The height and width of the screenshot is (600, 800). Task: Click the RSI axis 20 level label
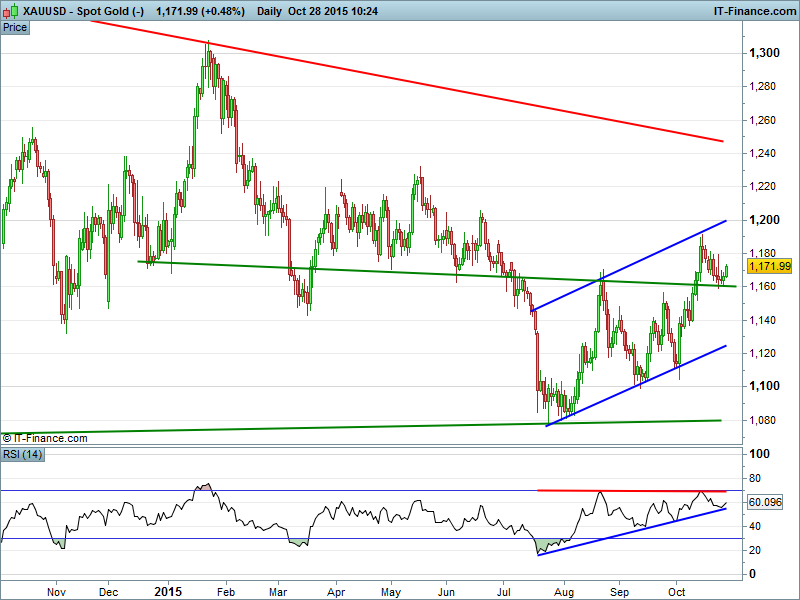pyautogui.click(x=758, y=550)
